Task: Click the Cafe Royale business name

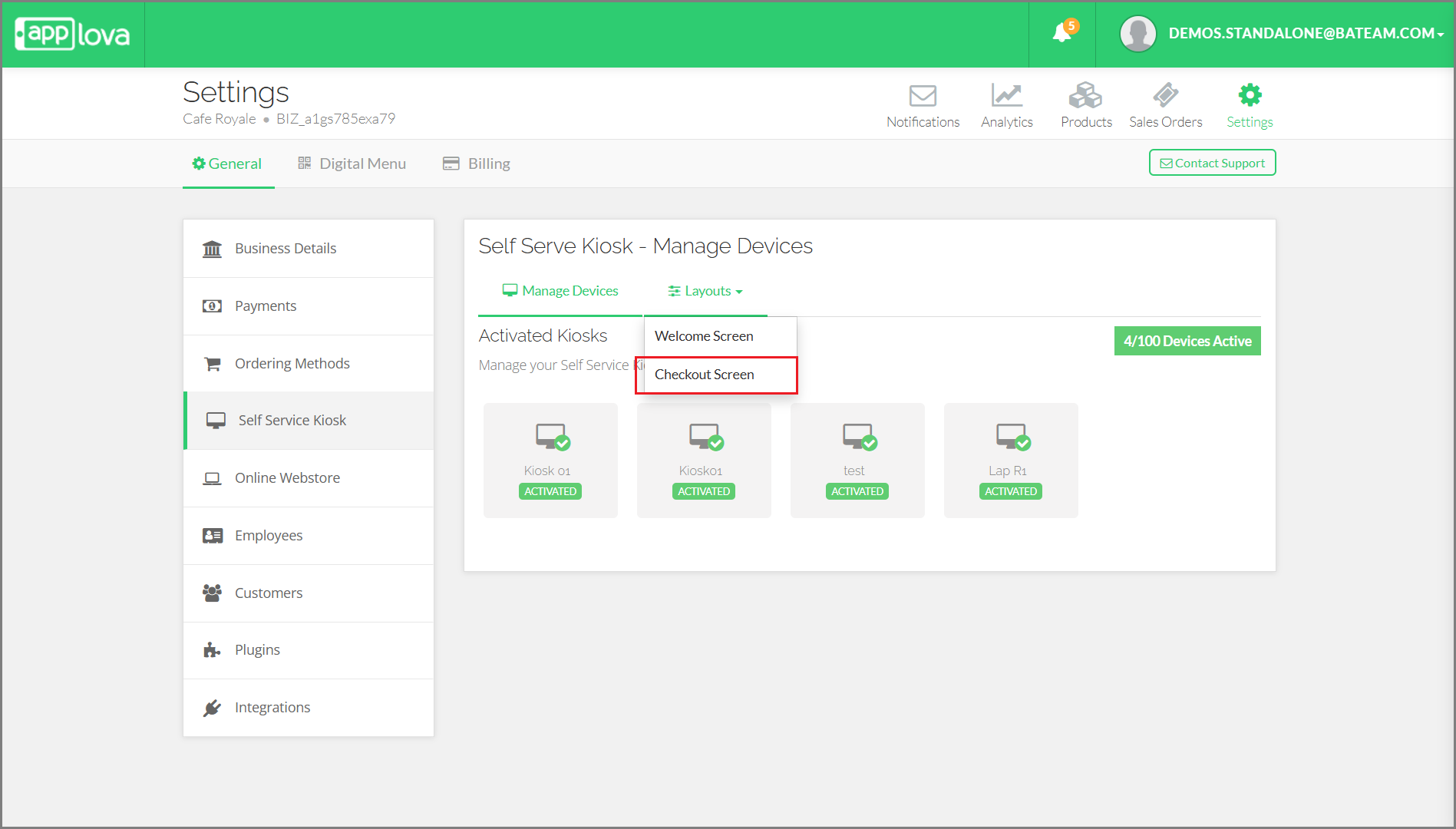Action: [220, 119]
